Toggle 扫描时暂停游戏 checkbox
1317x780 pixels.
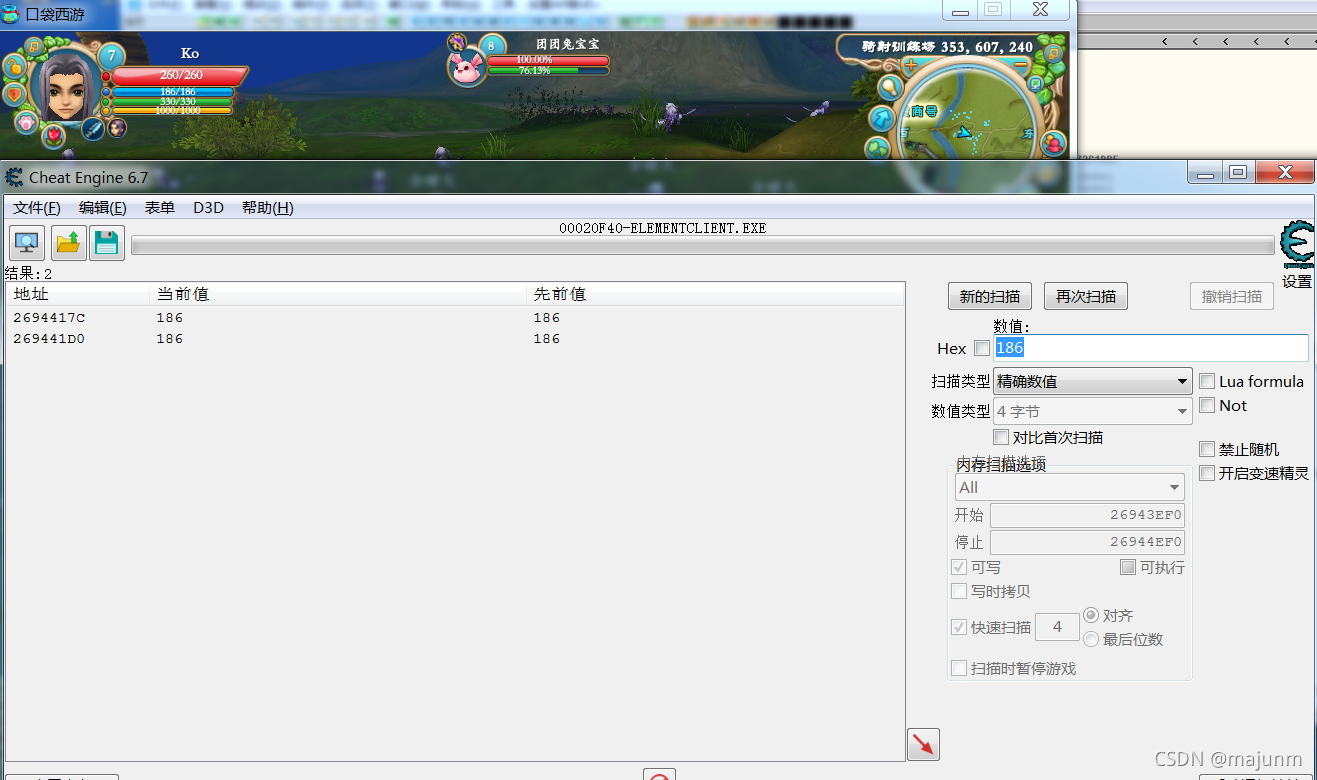tap(959, 668)
